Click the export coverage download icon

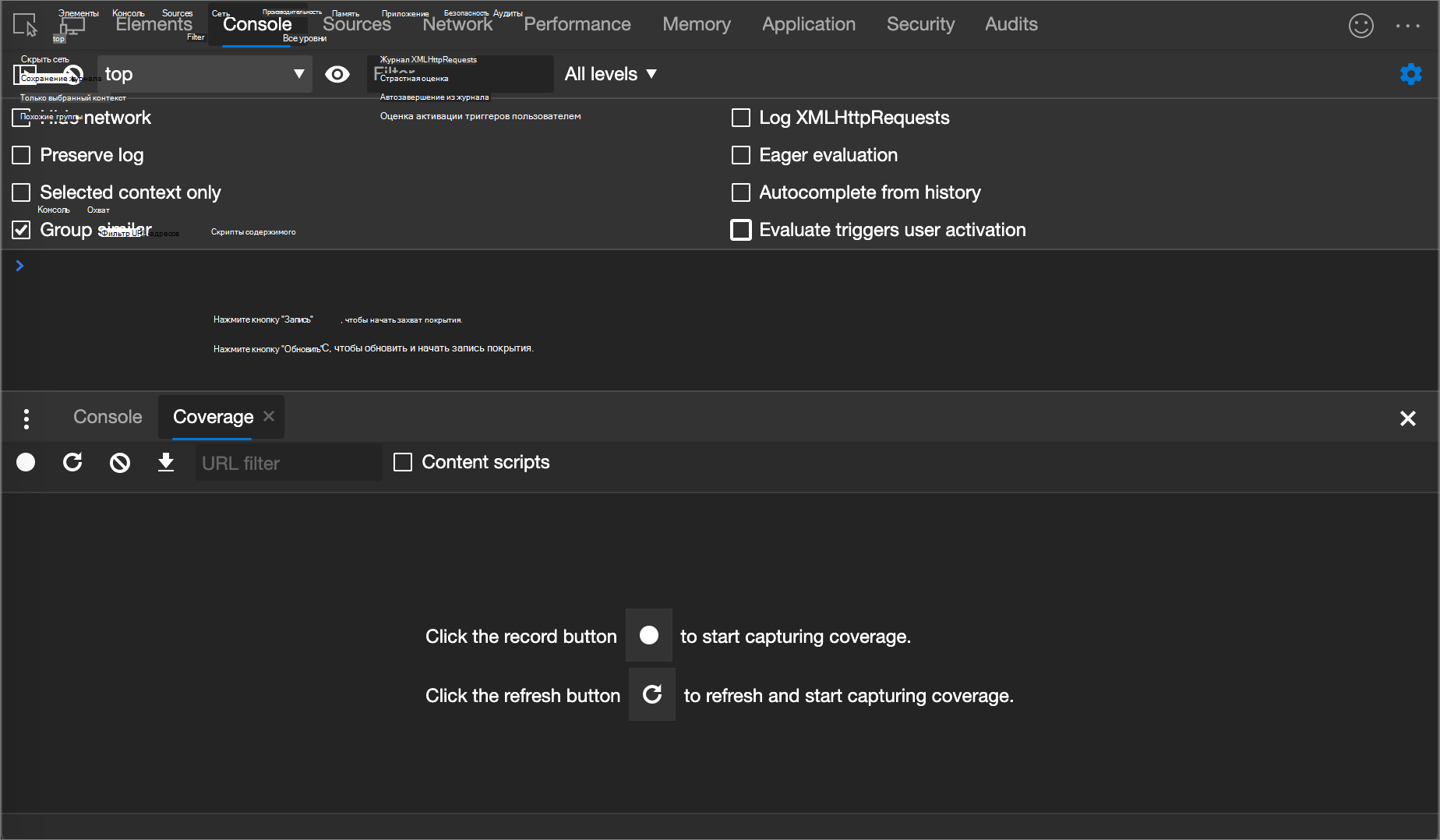pos(166,463)
